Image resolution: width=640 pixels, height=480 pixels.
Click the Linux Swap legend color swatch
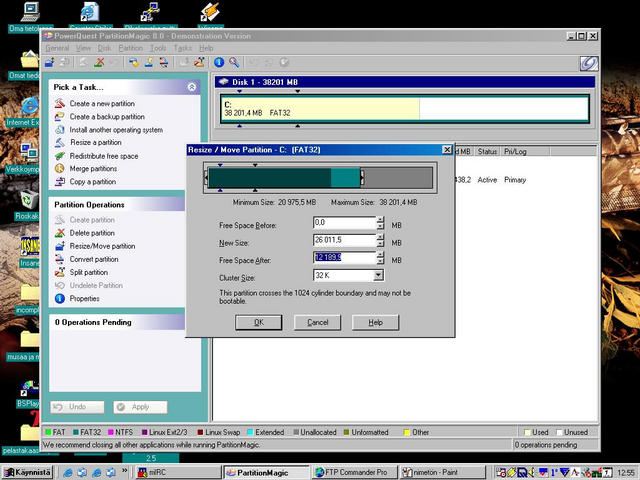point(200,432)
